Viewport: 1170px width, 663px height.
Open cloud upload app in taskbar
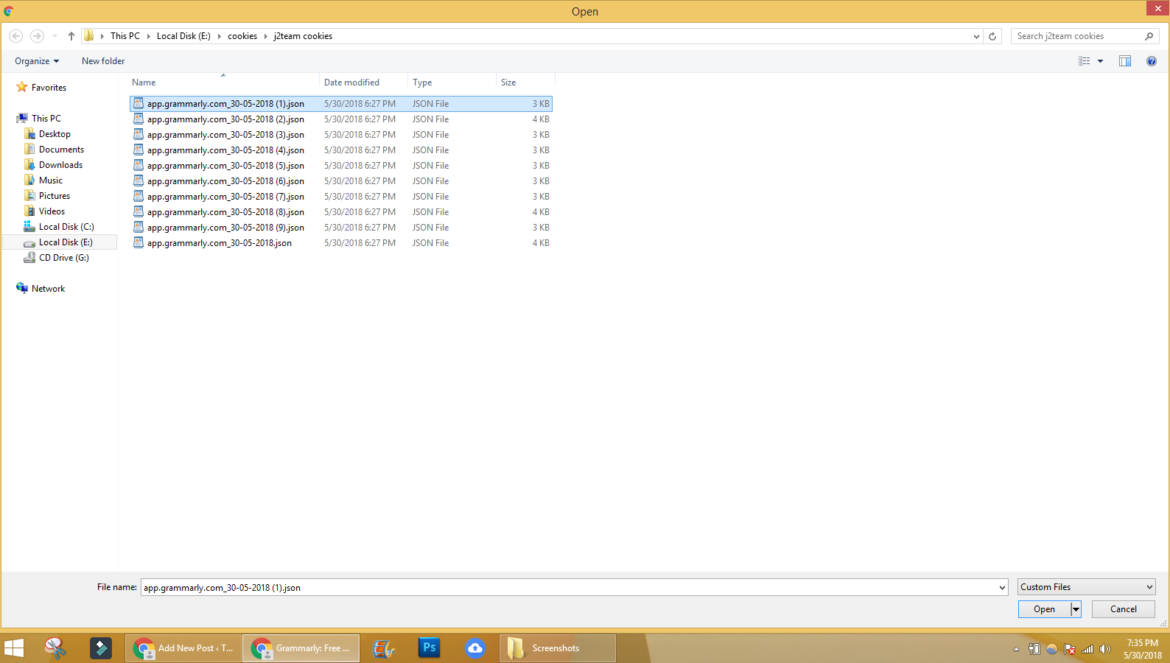click(x=475, y=648)
